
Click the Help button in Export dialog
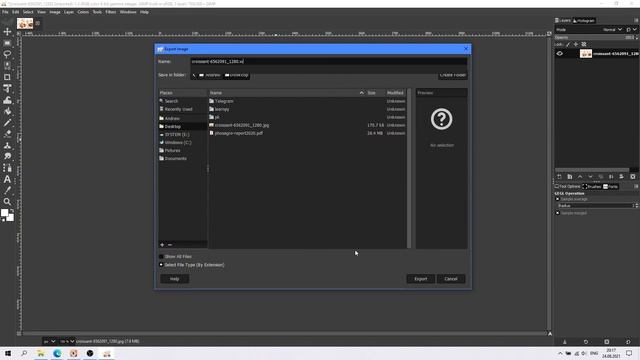click(x=174, y=279)
